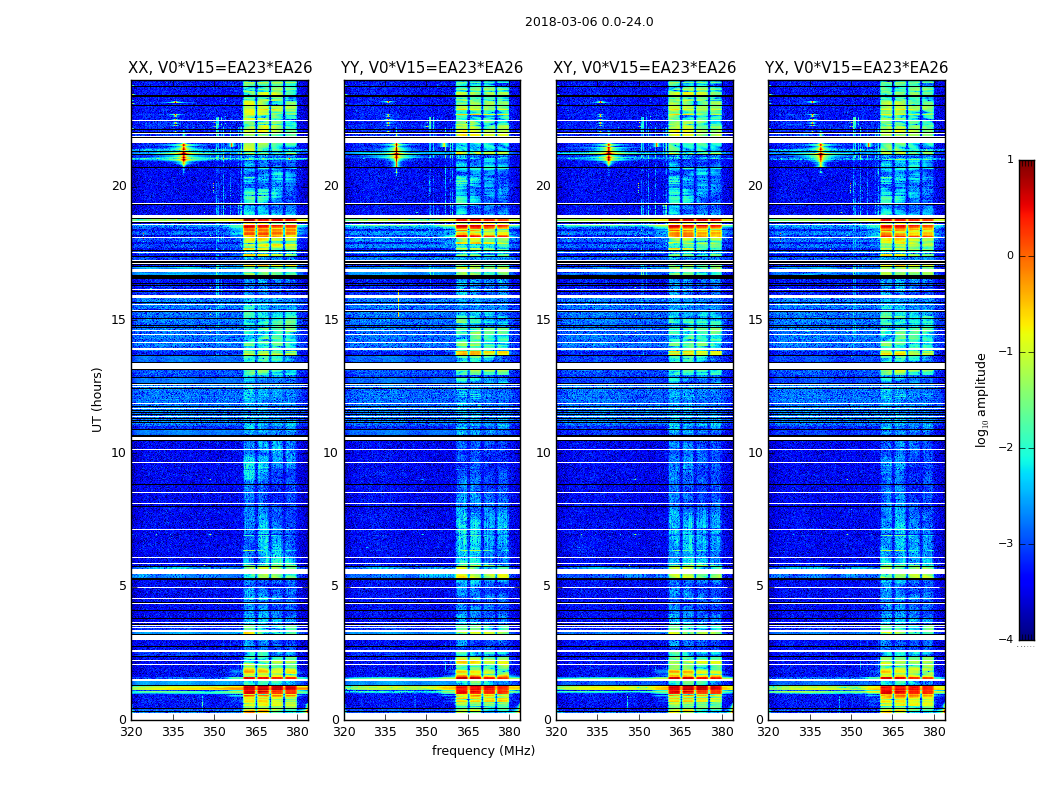The width and height of the screenshot is (1050, 800).
Task: Click the red hotspot near 338 MHz in XX panel
Action: point(183,155)
